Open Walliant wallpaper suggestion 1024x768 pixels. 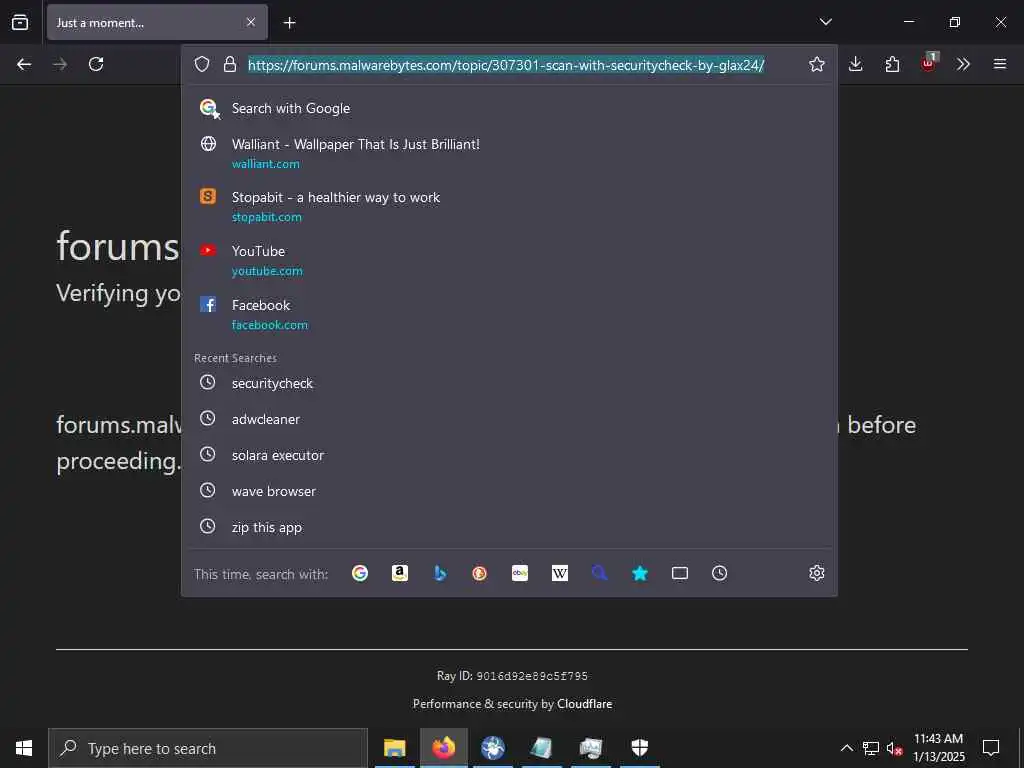(x=509, y=153)
